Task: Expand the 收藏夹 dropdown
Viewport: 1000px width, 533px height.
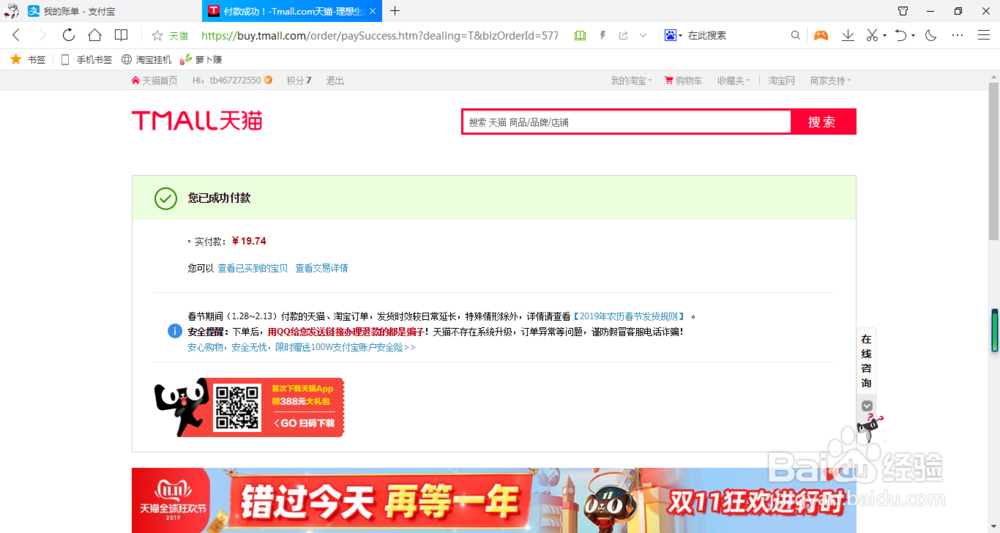Action: pos(733,80)
